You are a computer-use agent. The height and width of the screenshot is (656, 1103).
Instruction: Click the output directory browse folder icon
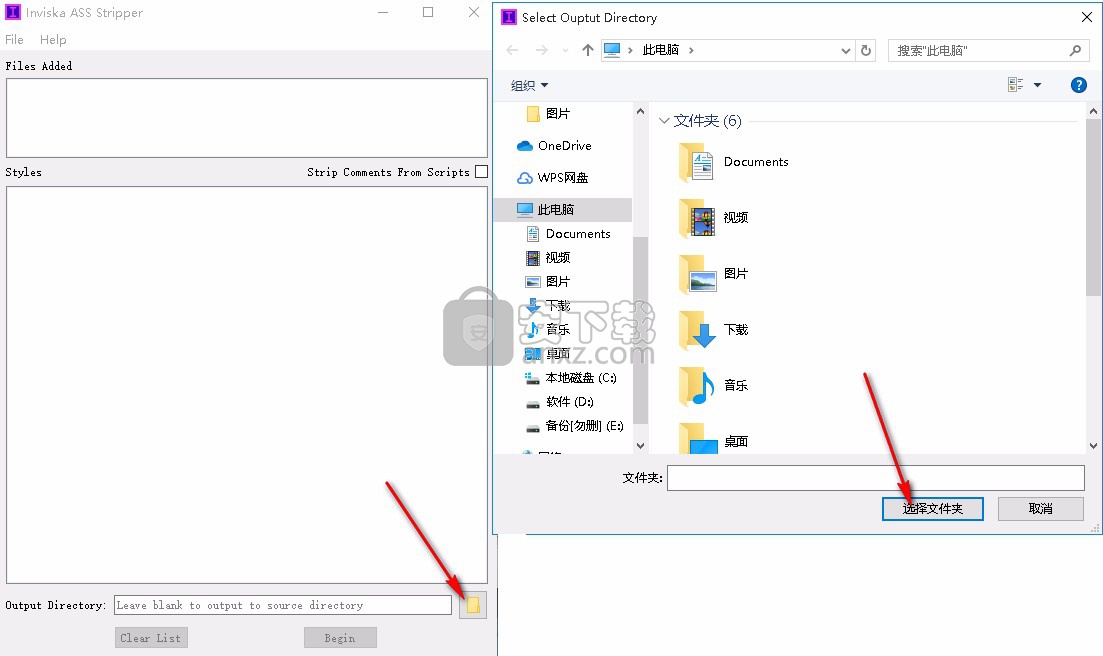pyautogui.click(x=473, y=605)
